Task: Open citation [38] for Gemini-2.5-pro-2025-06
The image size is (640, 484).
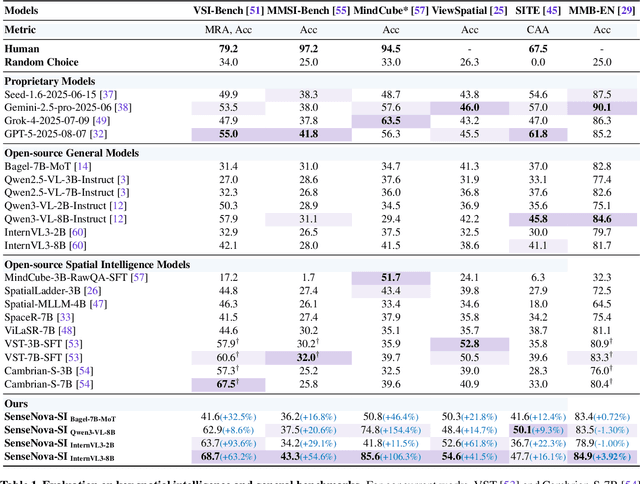Action: click(123, 108)
